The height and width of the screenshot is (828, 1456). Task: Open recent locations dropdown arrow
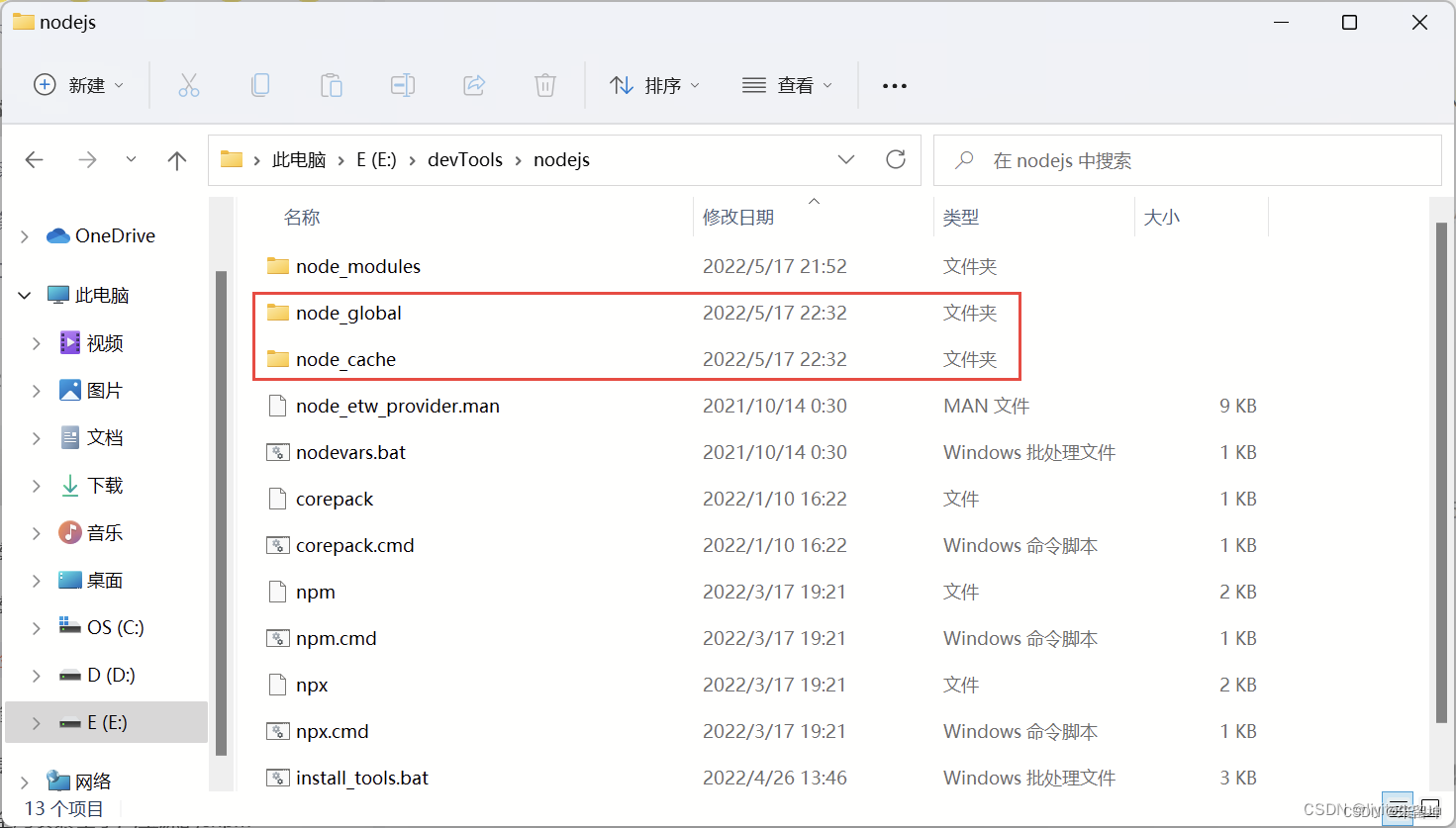(131, 160)
